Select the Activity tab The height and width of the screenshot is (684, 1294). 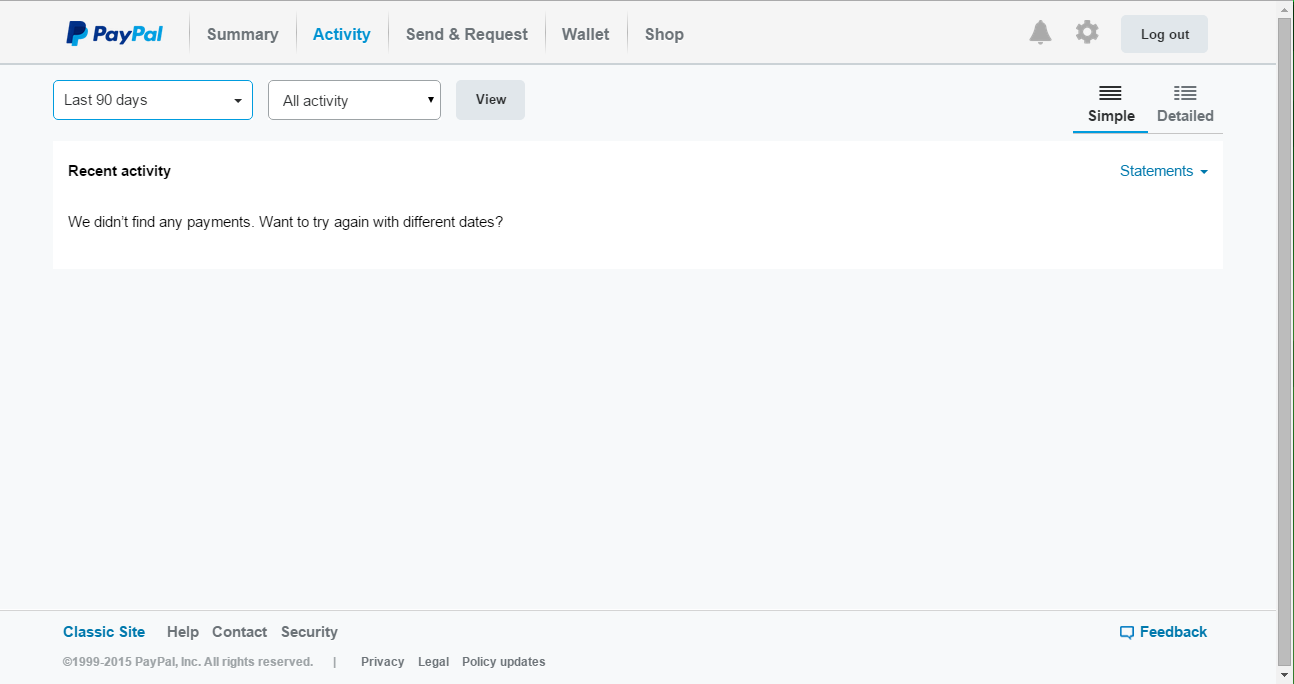(x=341, y=34)
